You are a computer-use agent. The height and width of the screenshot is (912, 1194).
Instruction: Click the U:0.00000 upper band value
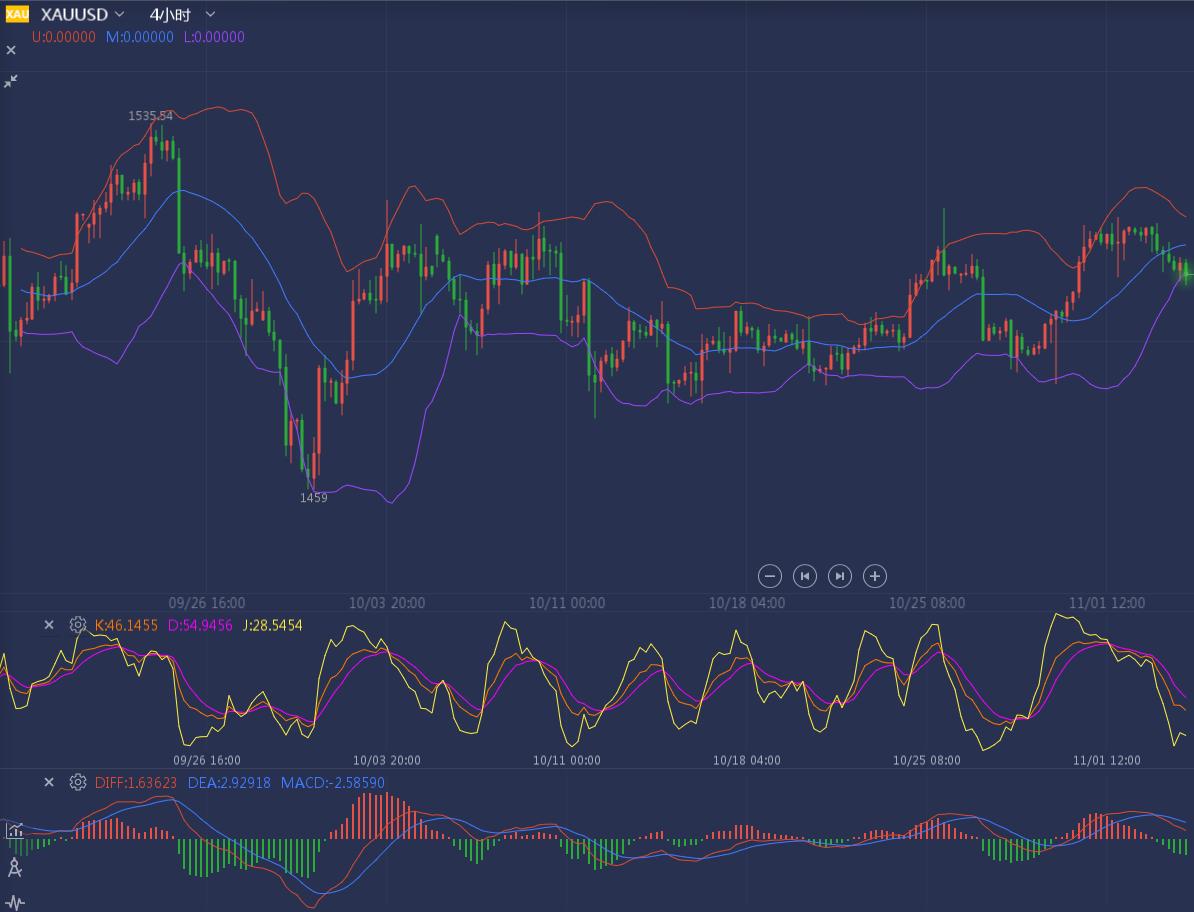(x=64, y=37)
